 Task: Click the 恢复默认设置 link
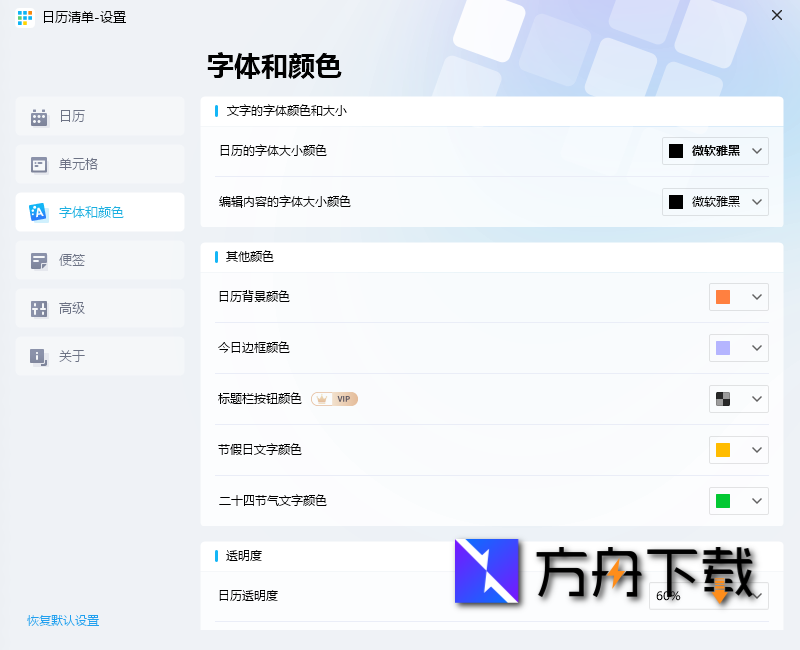point(63,620)
